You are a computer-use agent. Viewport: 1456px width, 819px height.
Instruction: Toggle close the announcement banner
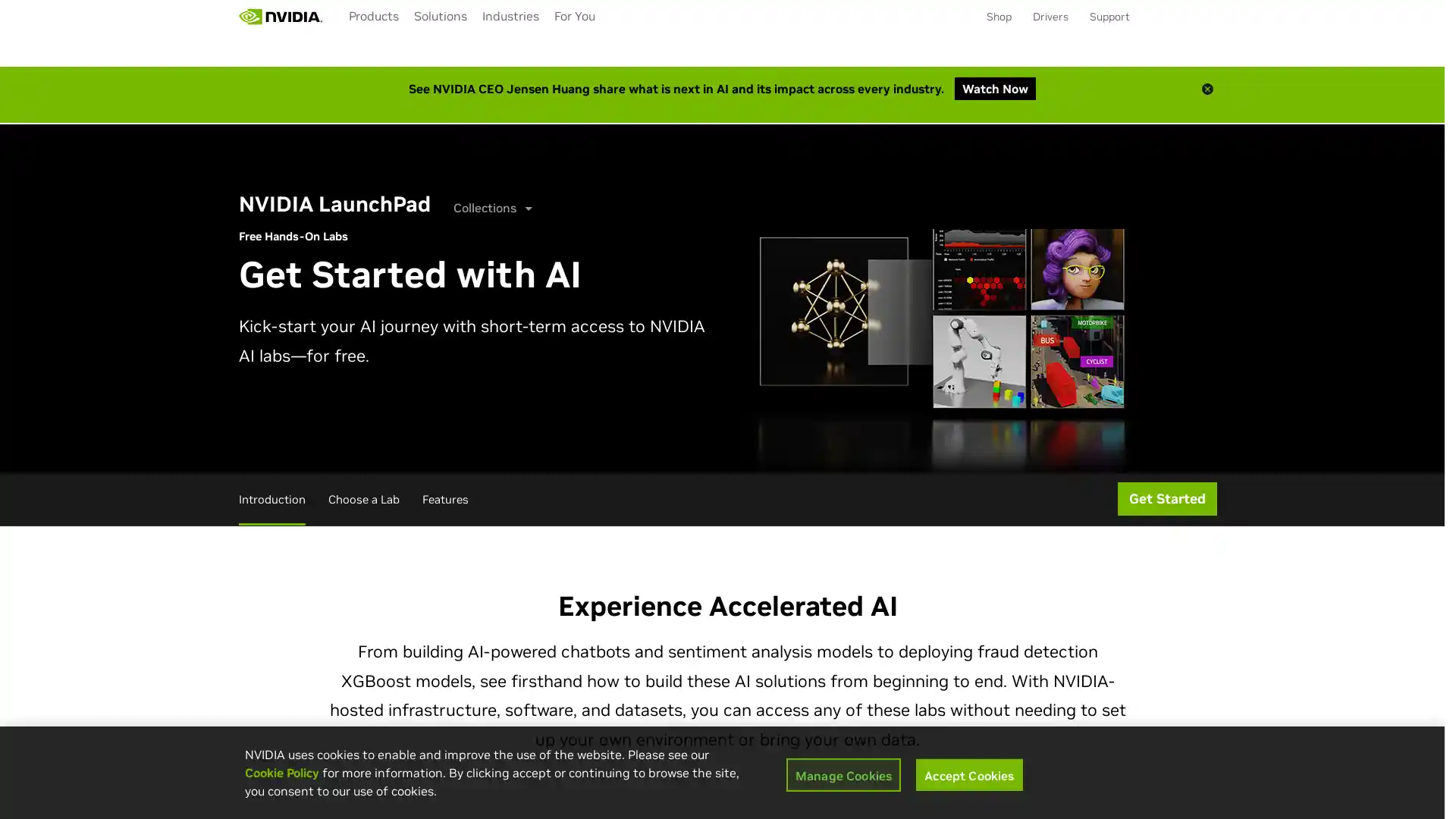[x=1207, y=89]
